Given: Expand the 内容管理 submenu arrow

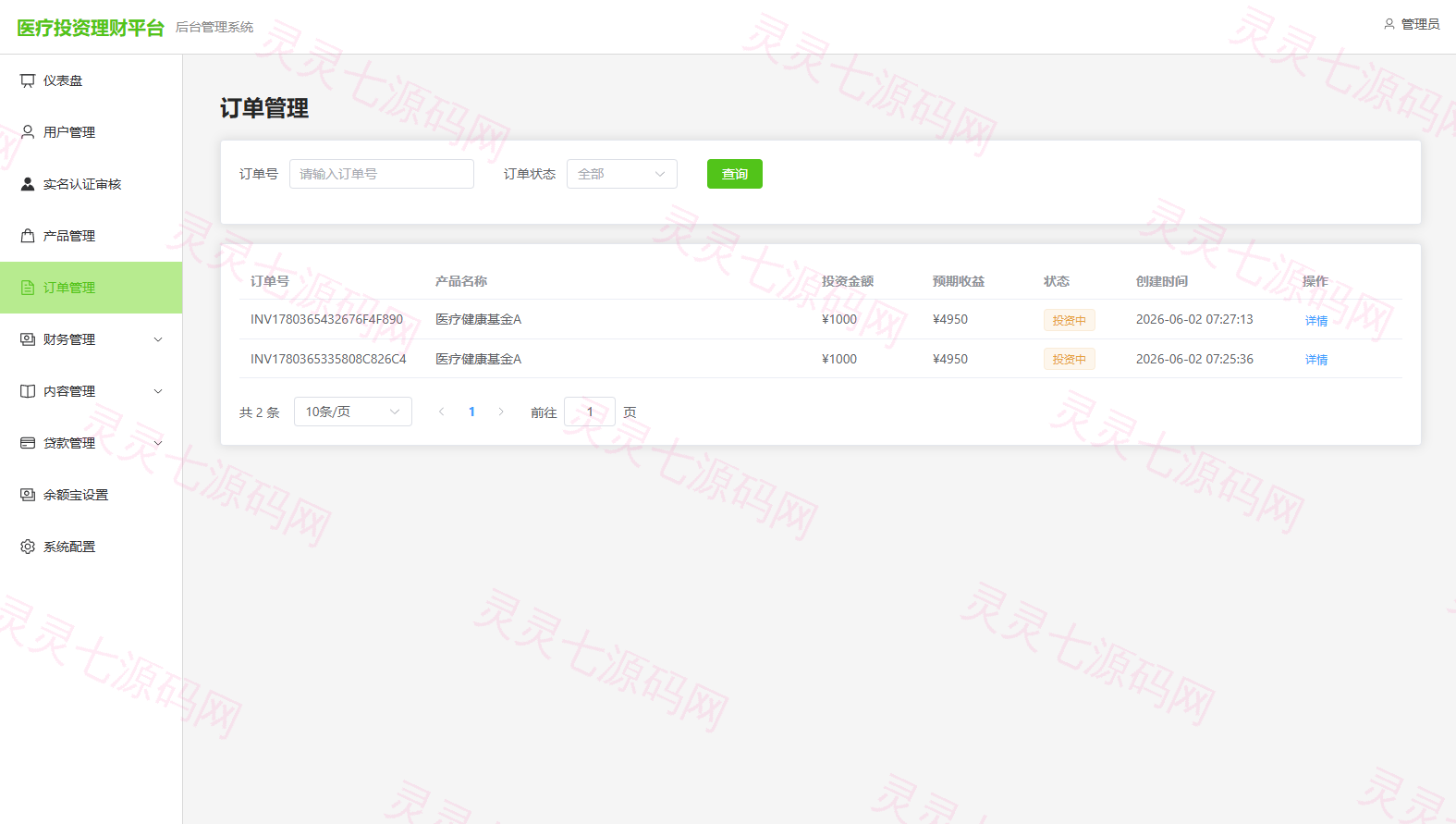Looking at the screenshot, I should coord(158,391).
